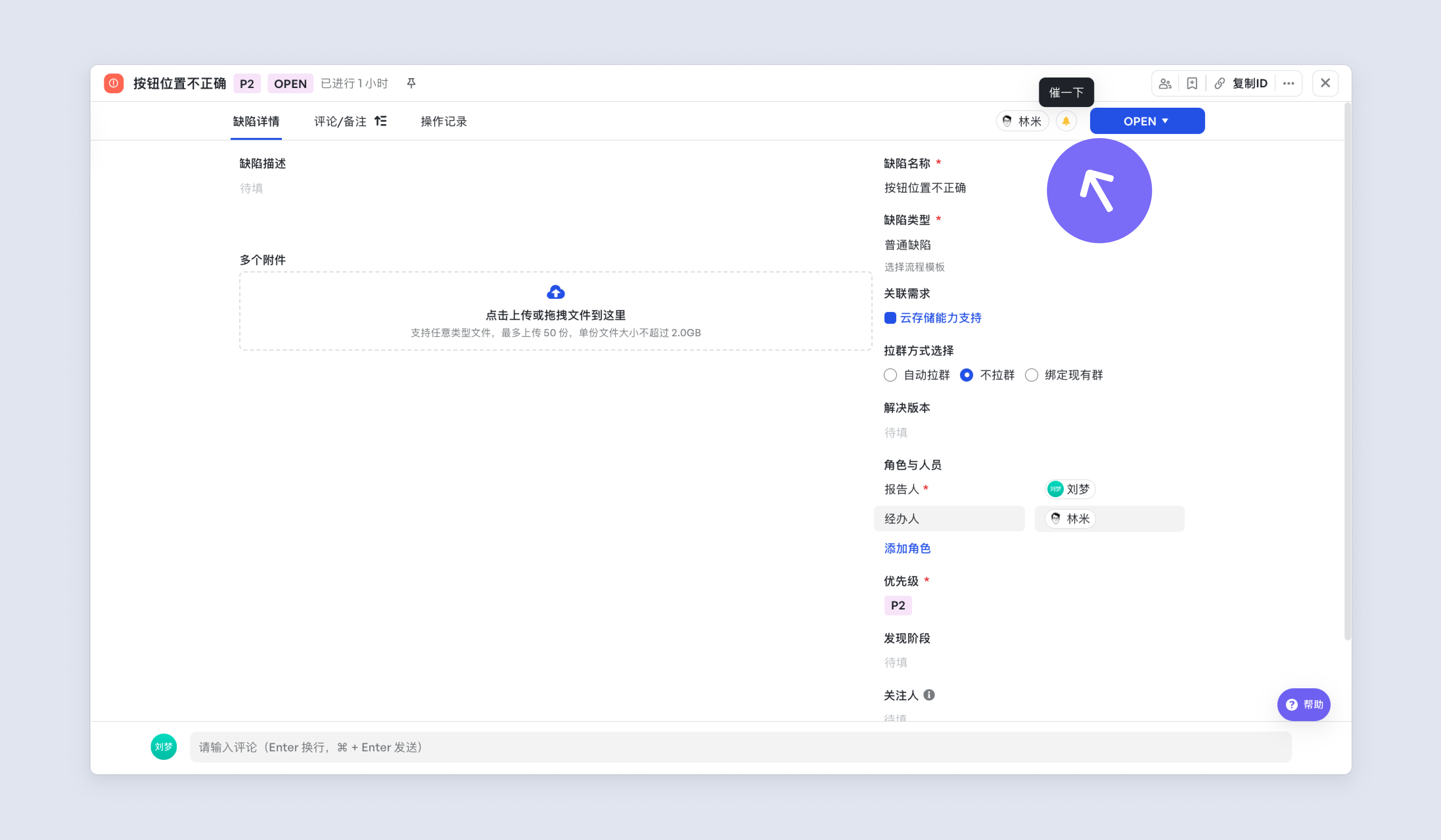This screenshot has width=1441, height=840.
Task: Close the defect detail dialog
Action: point(1325,83)
